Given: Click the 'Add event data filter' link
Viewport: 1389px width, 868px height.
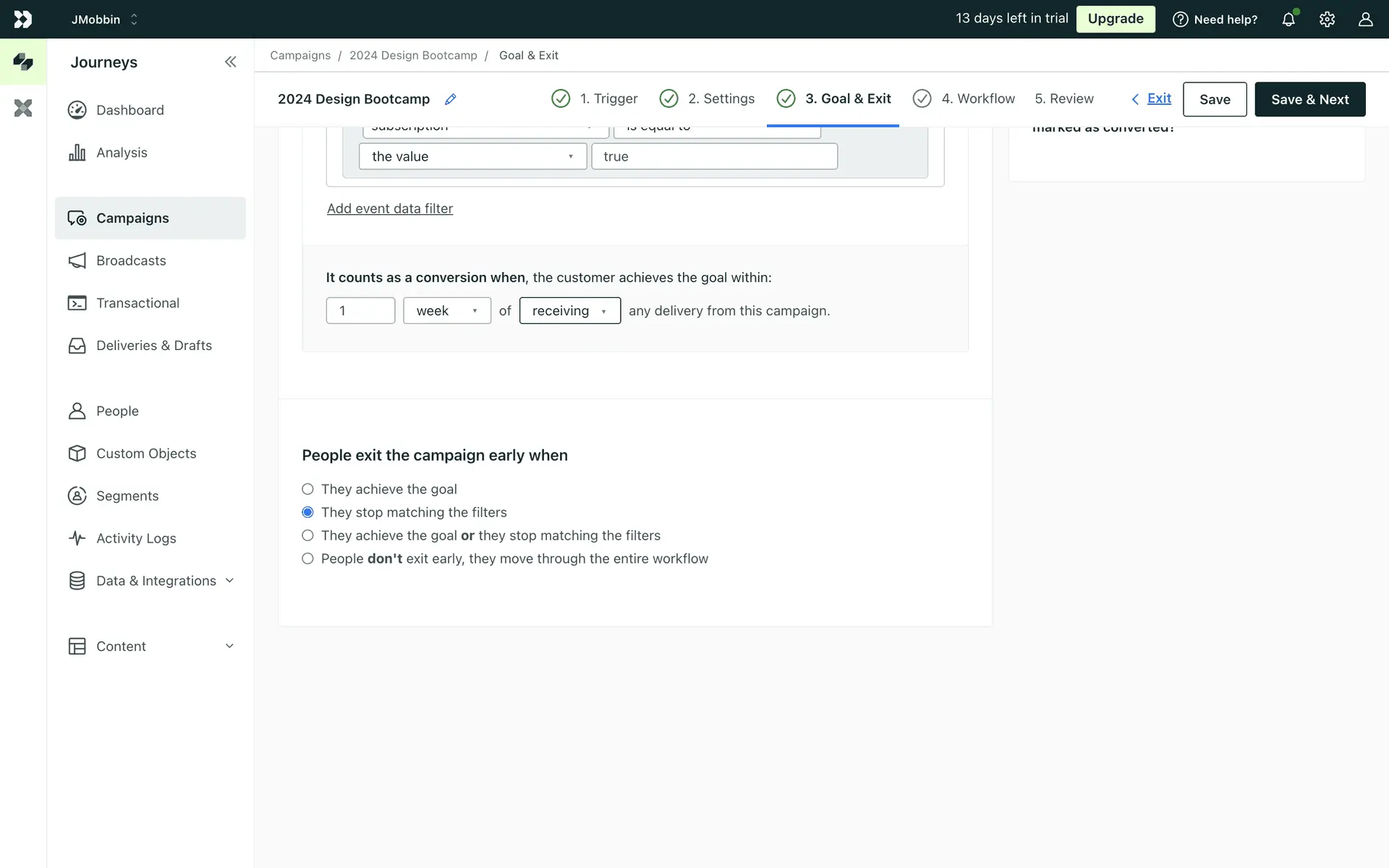Looking at the screenshot, I should pyautogui.click(x=390, y=209).
